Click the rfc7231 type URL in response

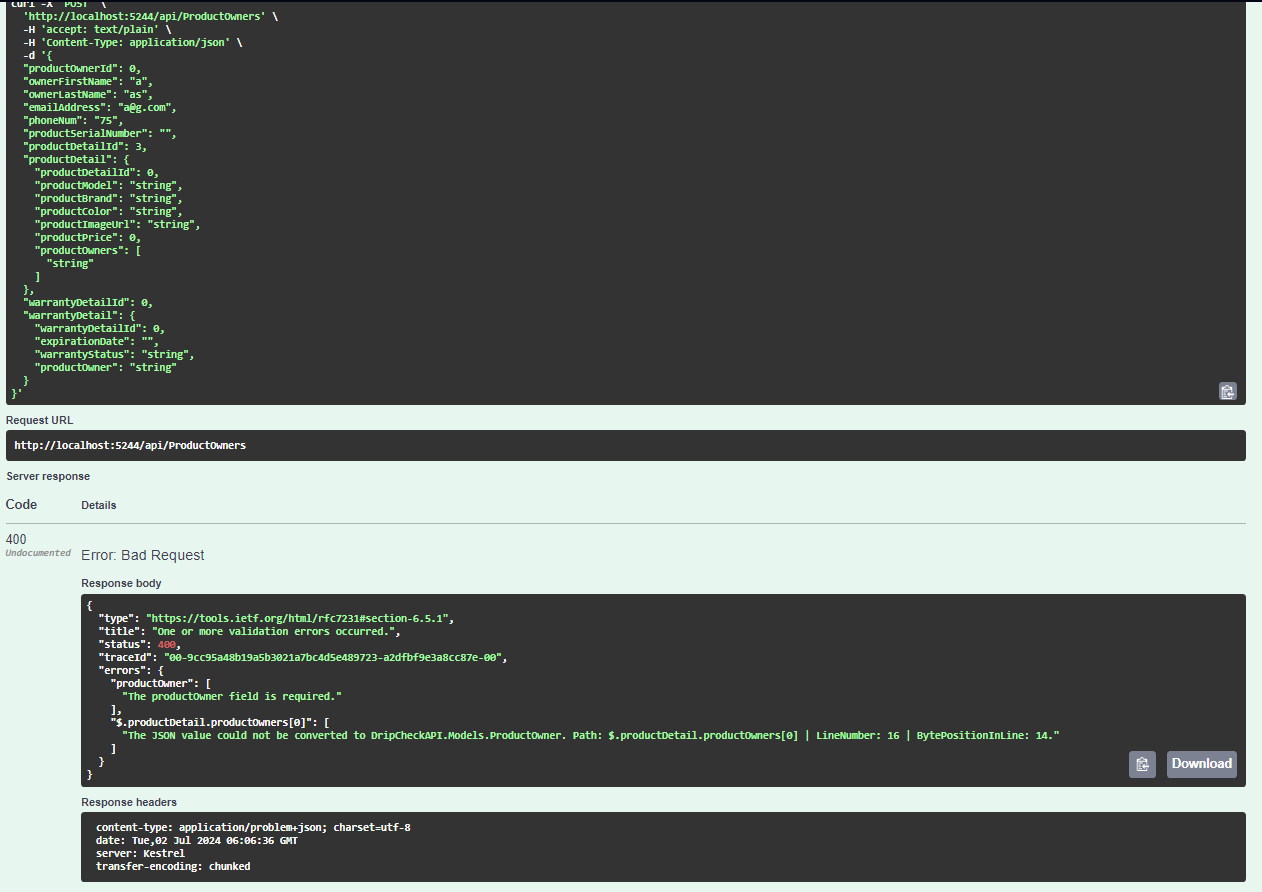pyautogui.click(x=300, y=619)
